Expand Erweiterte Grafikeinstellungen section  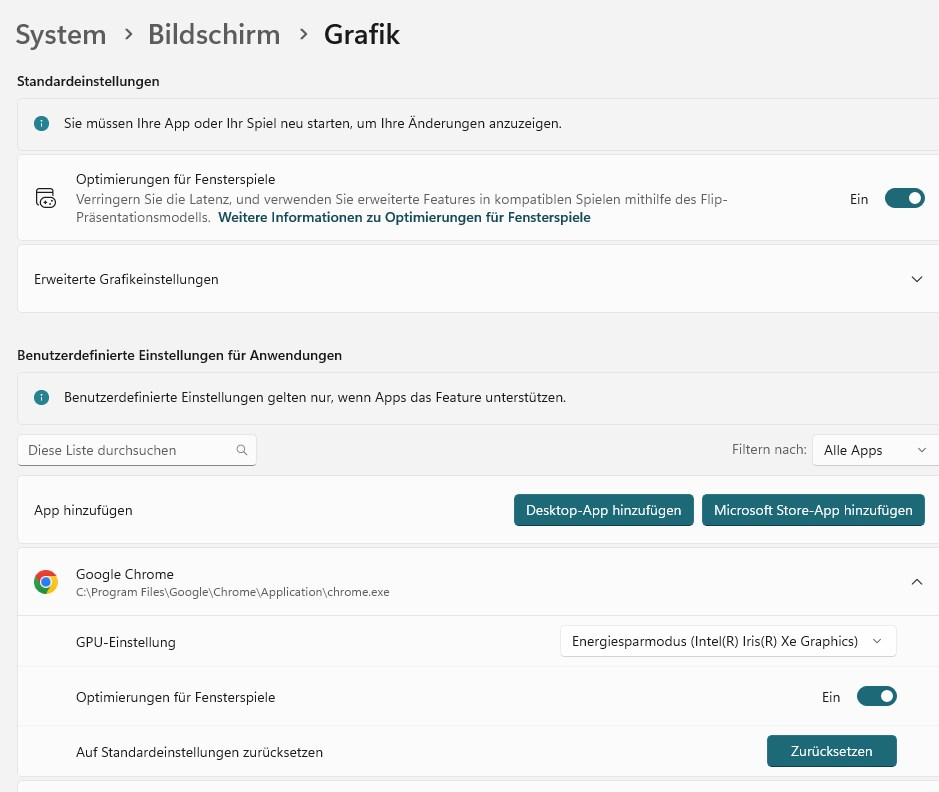click(916, 280)
